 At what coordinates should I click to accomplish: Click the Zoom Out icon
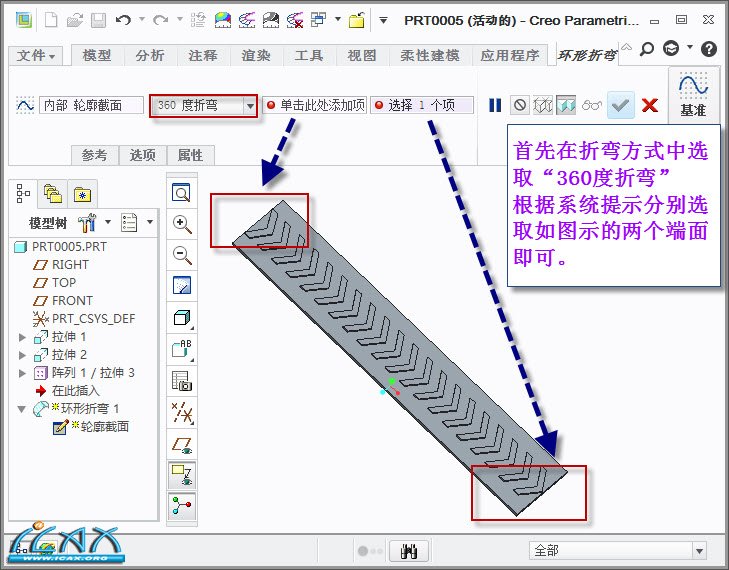181,255
